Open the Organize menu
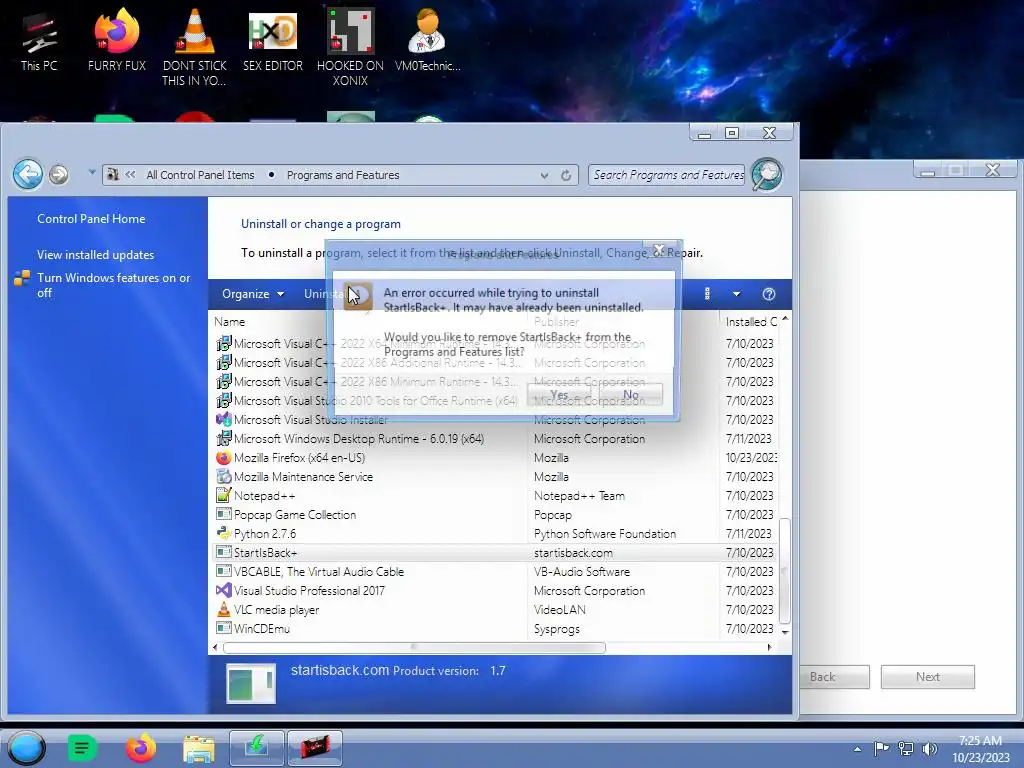This screenshot has width=1024, height=768. [x=253, y=294]
